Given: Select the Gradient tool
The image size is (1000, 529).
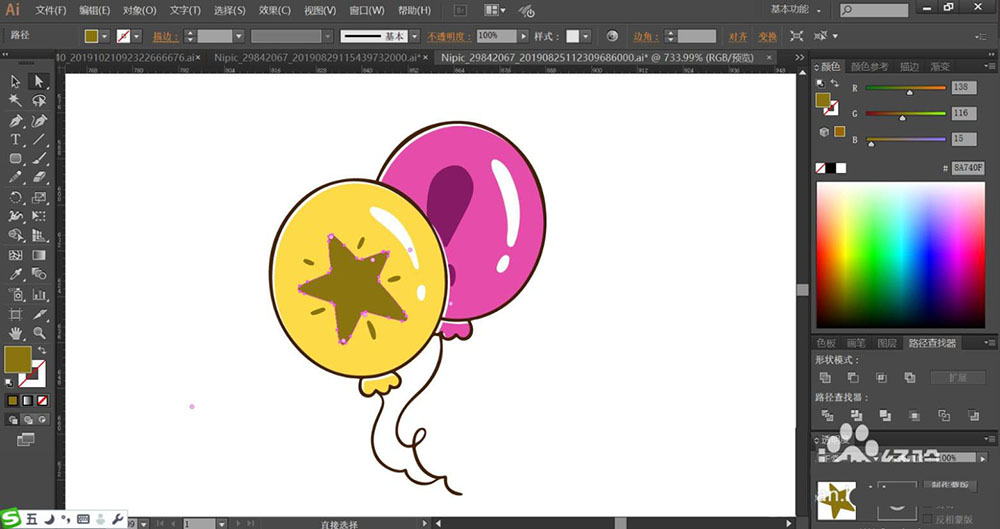Looking at the screenshot, I should click(x=39, y=255).
